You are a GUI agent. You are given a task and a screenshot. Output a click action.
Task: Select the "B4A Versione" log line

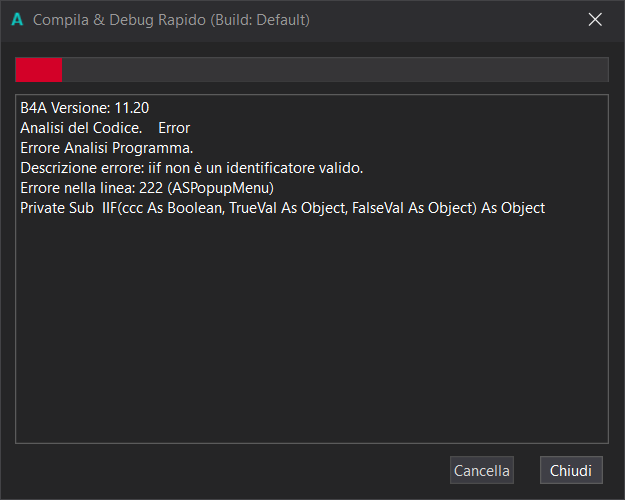pos(85,108)
